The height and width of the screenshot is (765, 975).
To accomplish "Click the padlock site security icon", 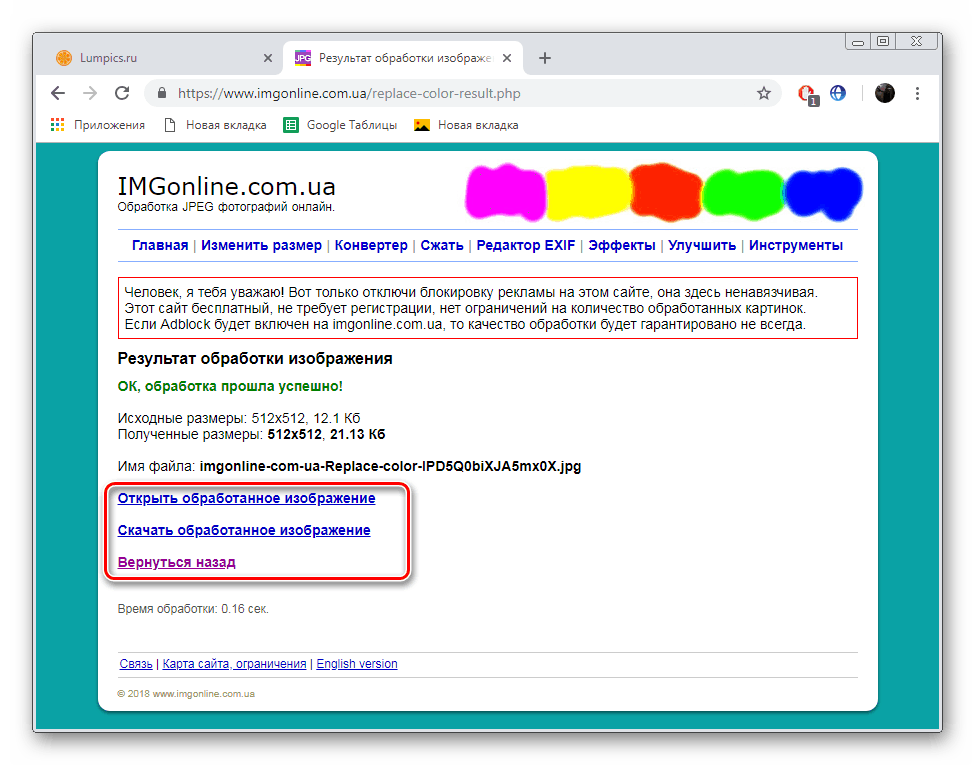I will [x=162, y=93].
